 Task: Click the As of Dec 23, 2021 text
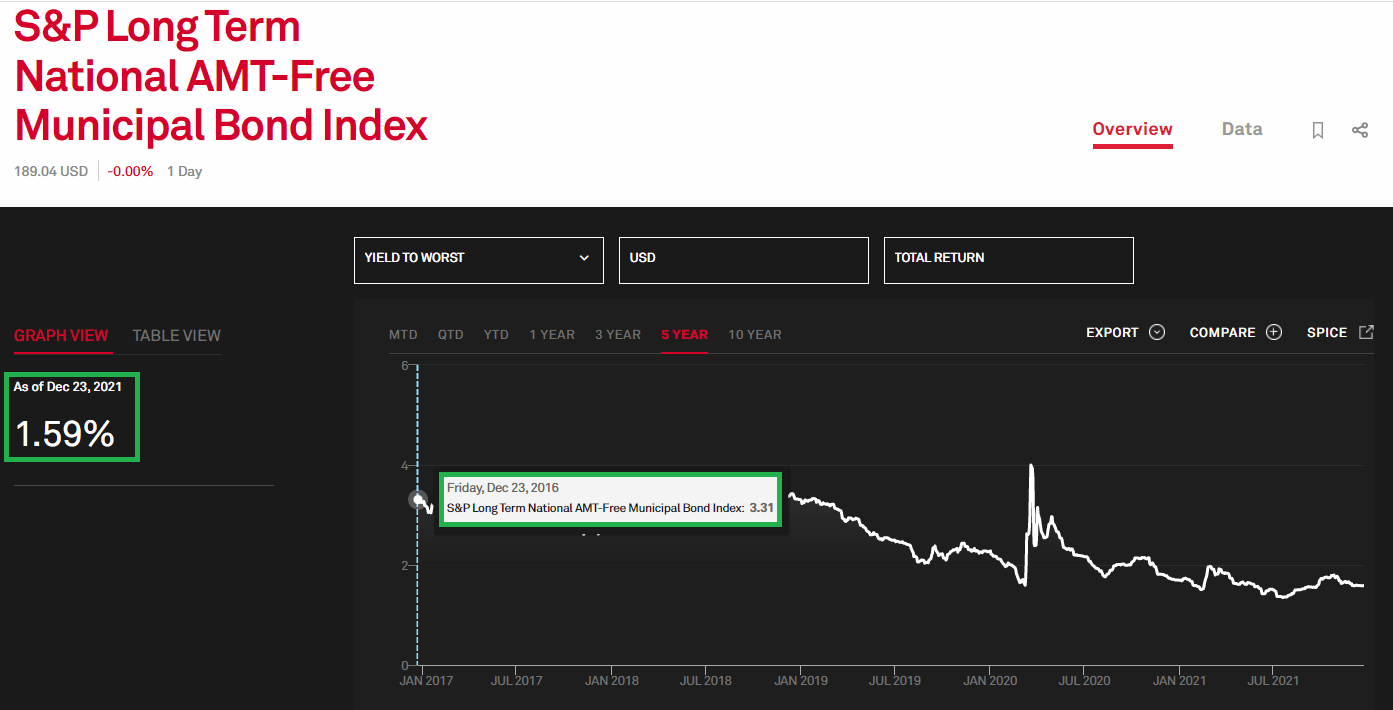tap(67, 386)
